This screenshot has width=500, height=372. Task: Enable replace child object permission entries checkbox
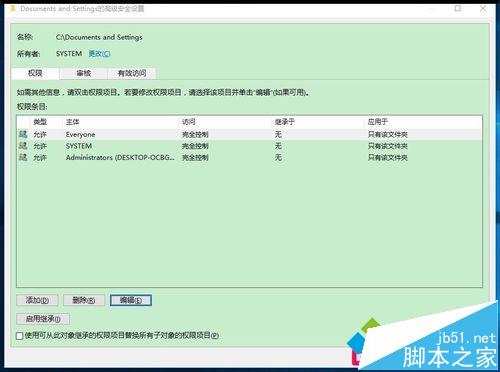click(x=20, y=336)
